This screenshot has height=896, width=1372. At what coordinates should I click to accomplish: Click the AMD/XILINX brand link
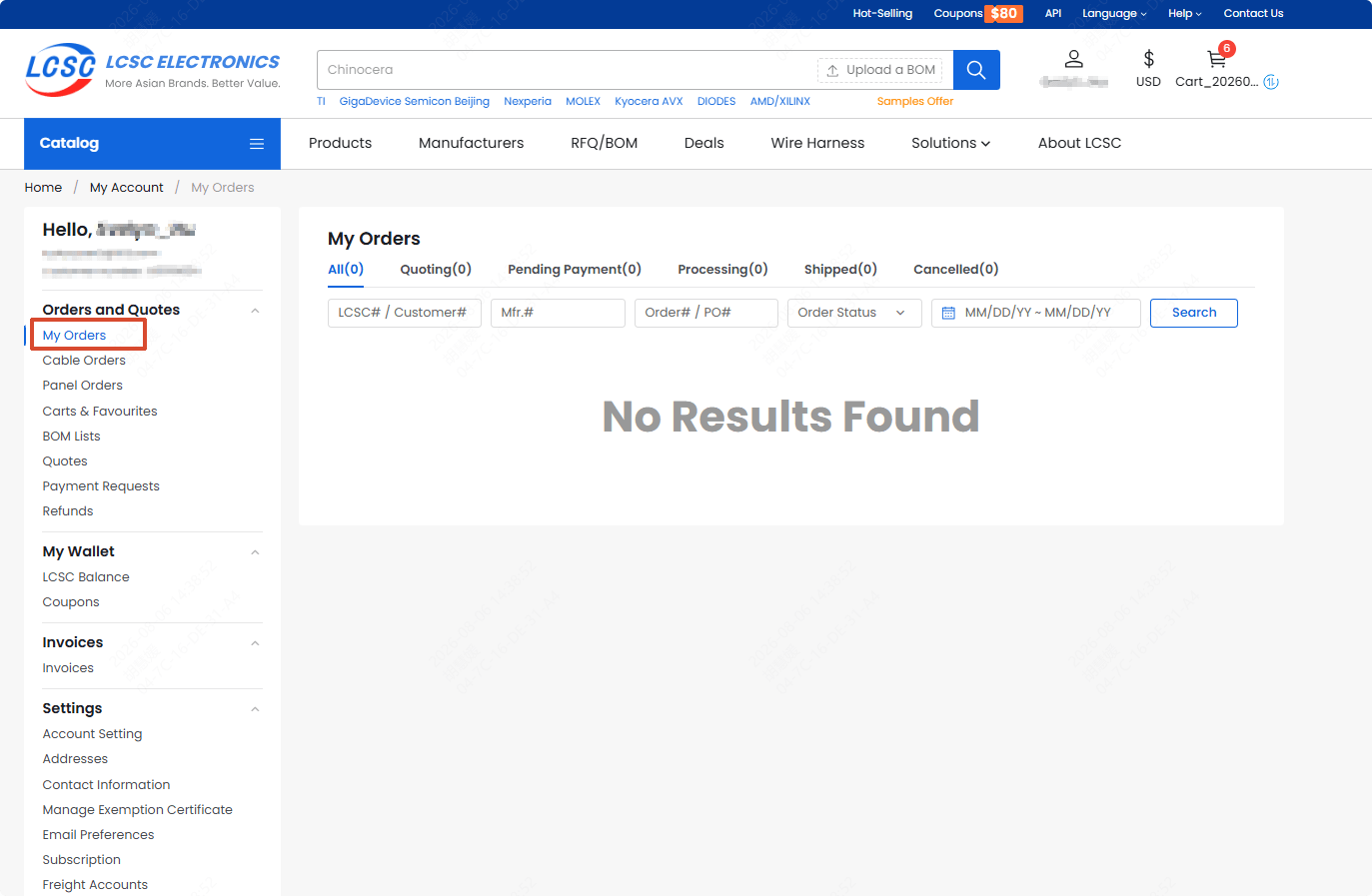780,101
